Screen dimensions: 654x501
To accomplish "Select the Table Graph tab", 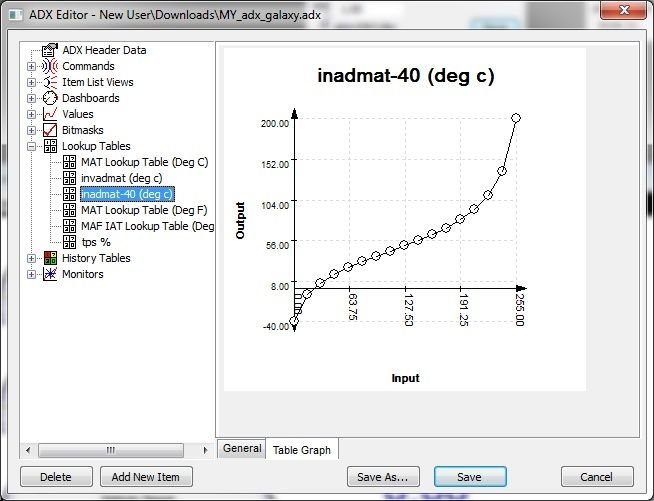I will click(302, 450).
